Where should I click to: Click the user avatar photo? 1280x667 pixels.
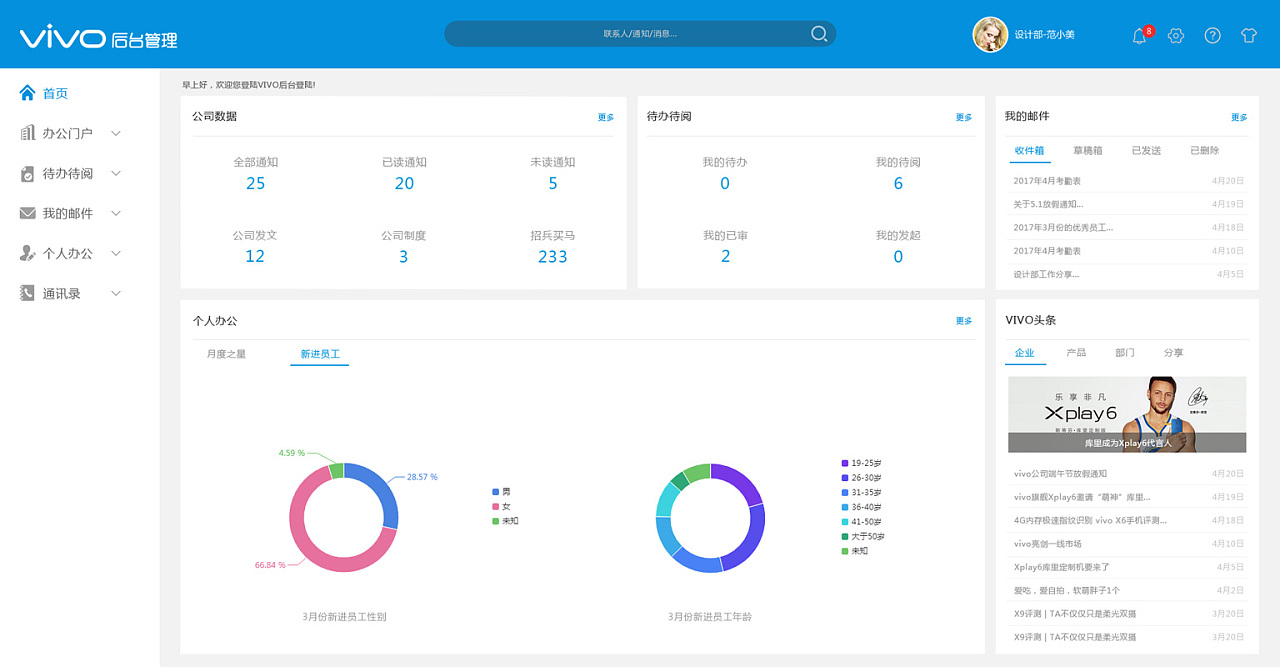pos(990,34)
